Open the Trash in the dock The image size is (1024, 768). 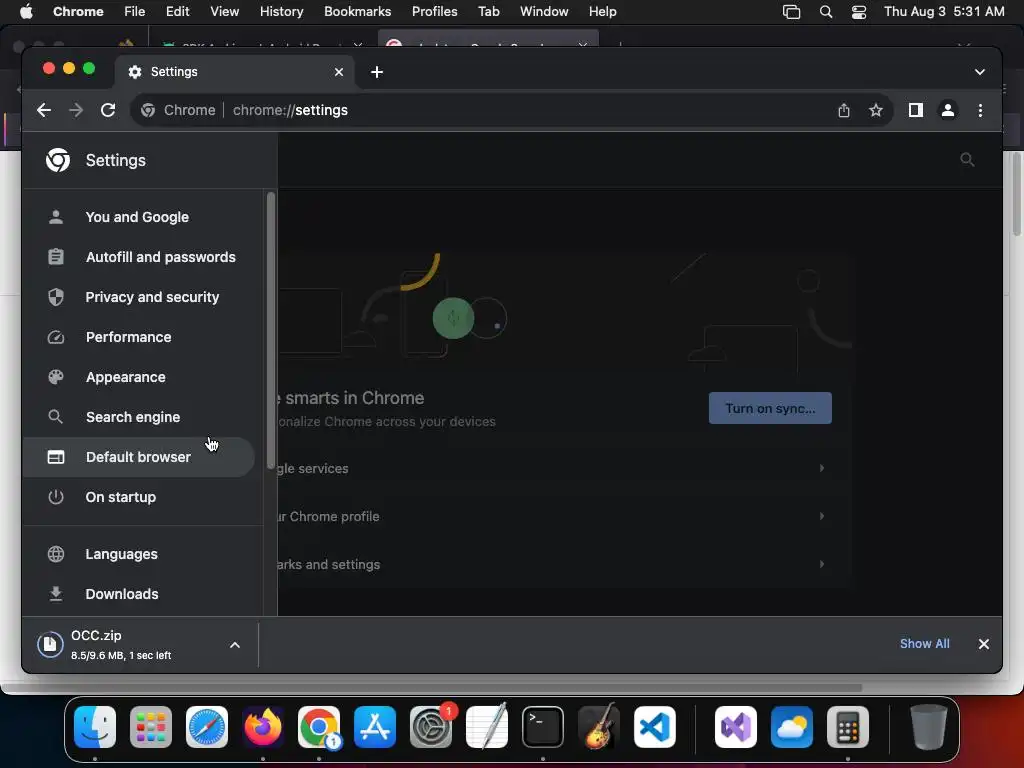(x=928, y=727)
